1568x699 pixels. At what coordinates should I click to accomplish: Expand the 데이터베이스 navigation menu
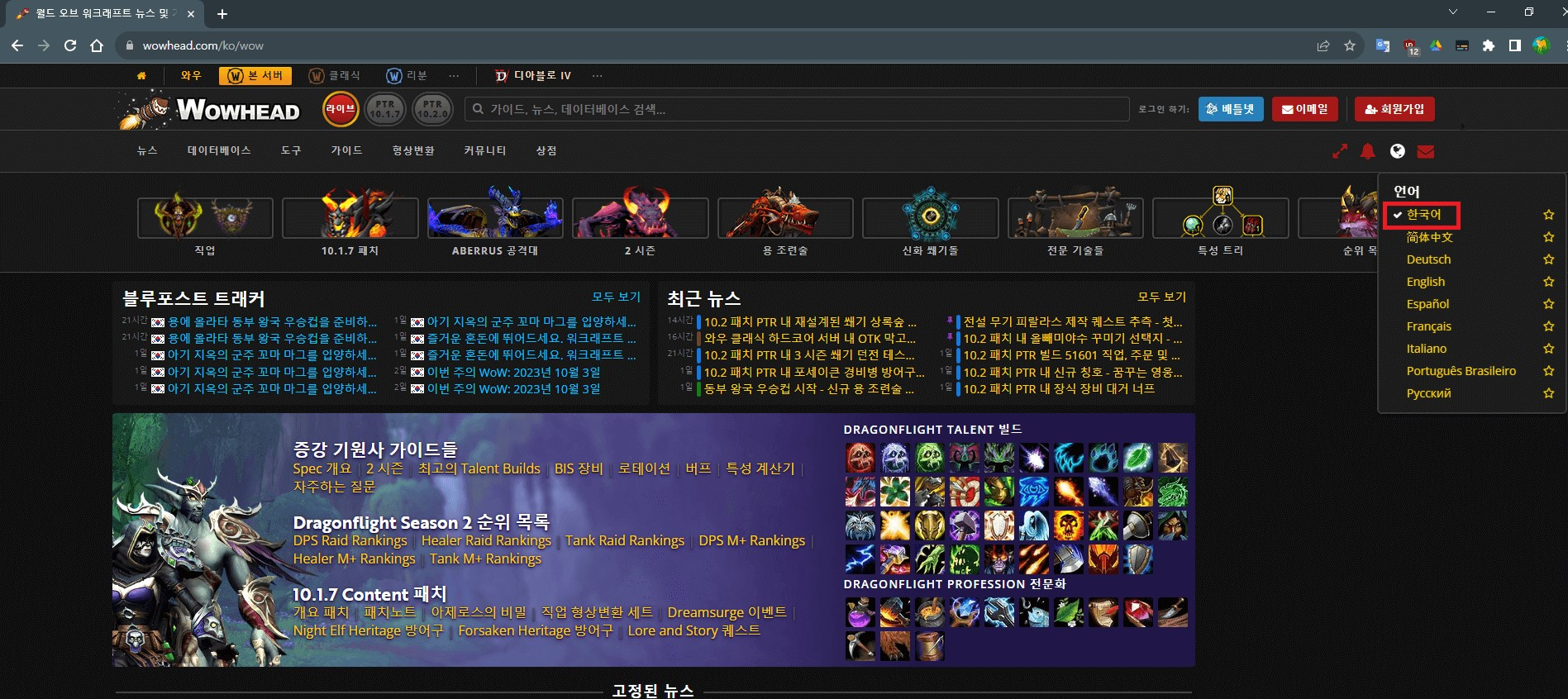point(219,150)
